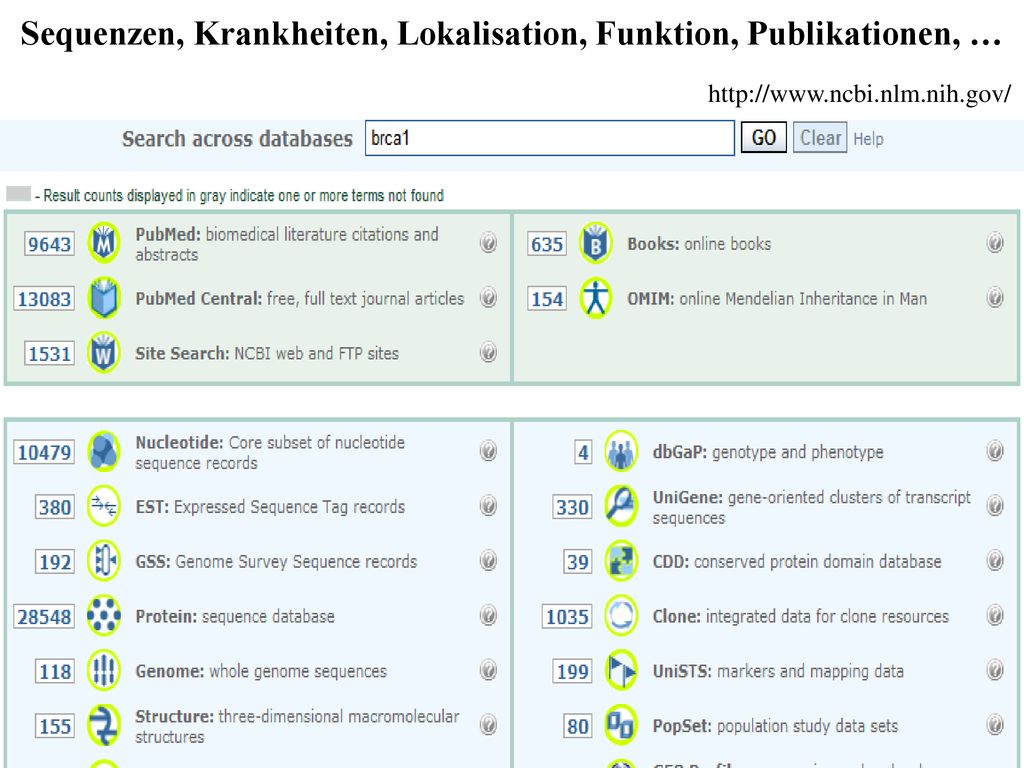Open the 1035 Clone results count
Viewport: 1024px width, 768px height.
(567, 617)
